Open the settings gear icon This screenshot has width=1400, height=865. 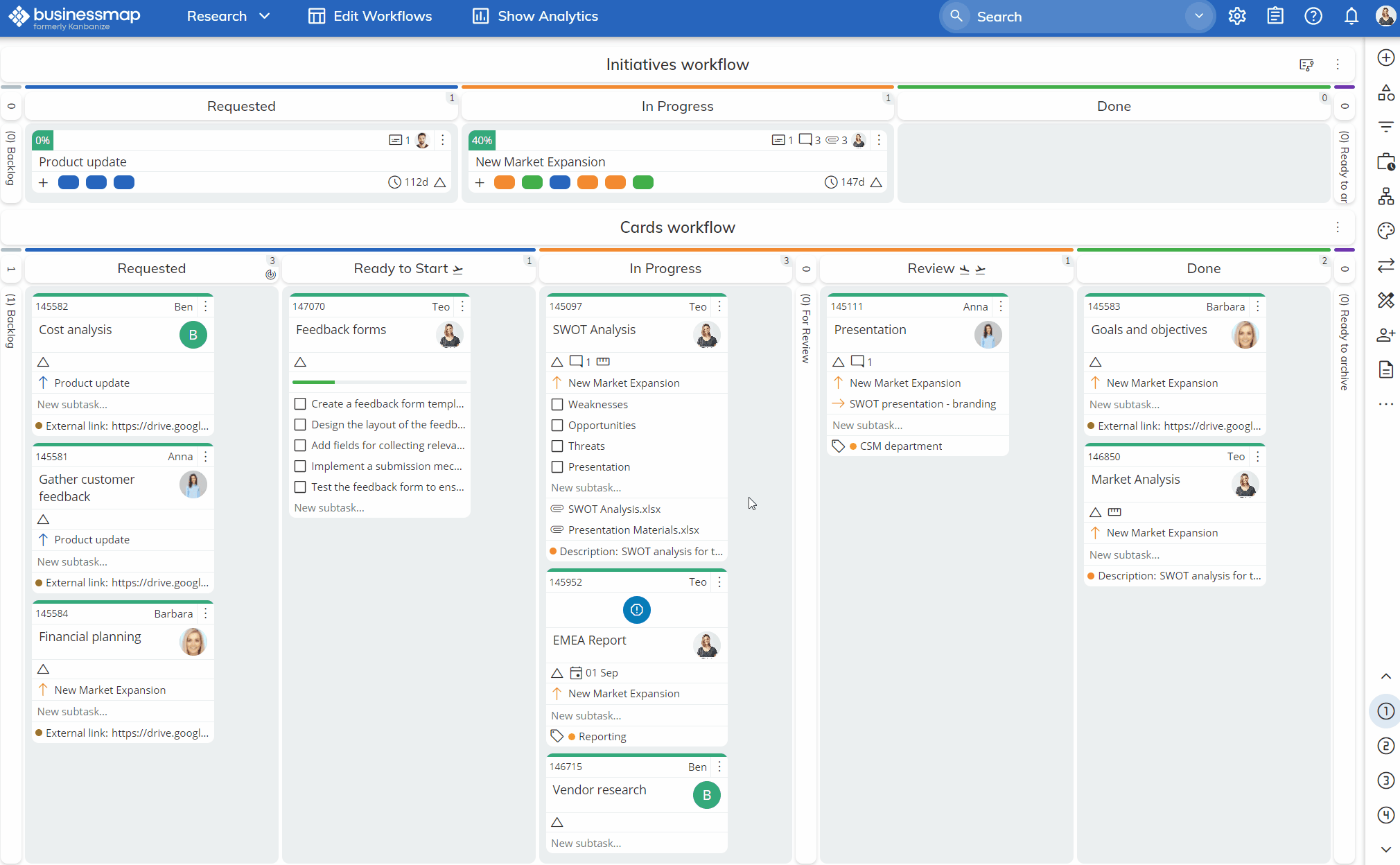pos(1237,16)
